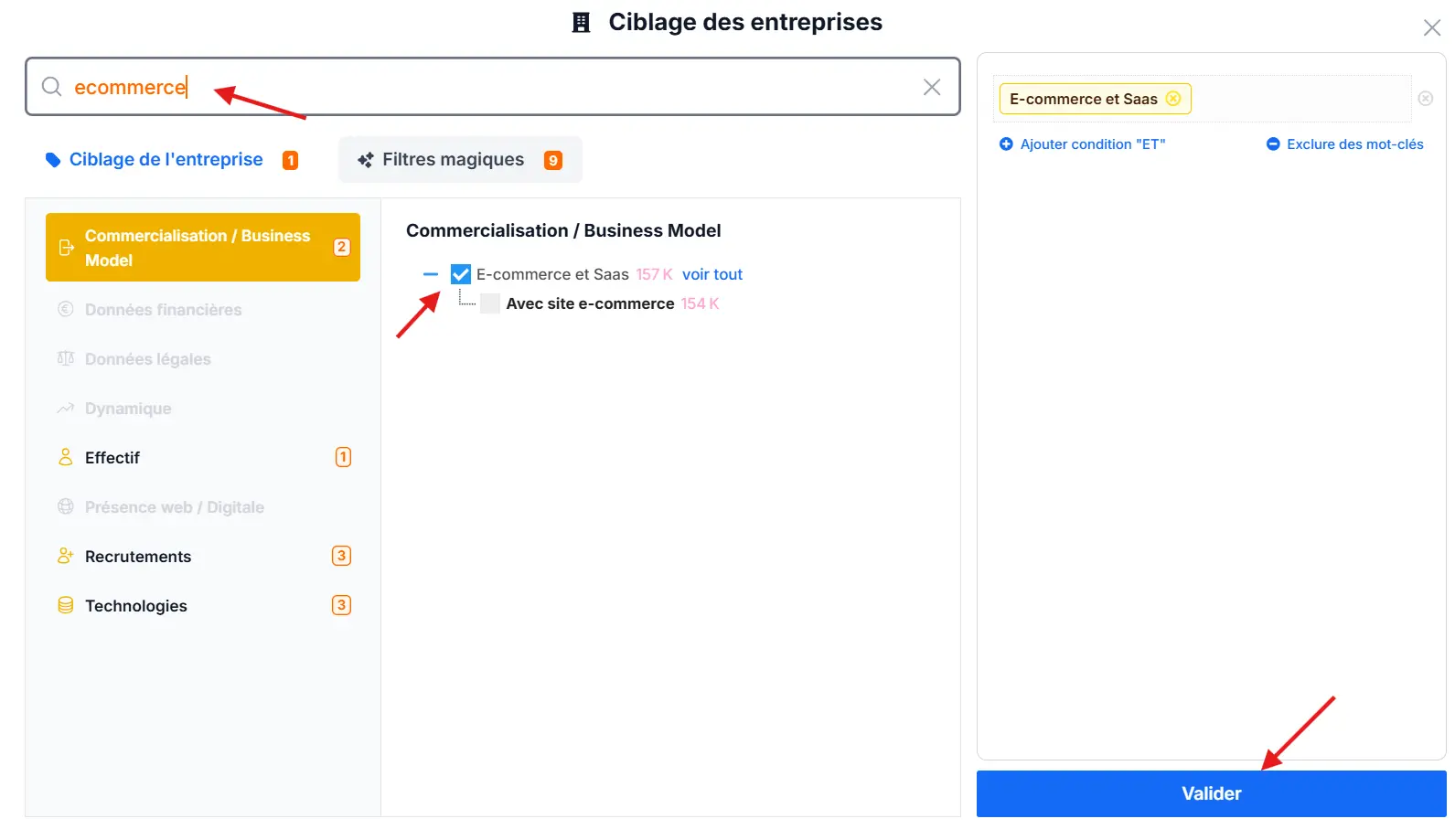Click the euro icon for Données financières

click(x=66, y=309)
